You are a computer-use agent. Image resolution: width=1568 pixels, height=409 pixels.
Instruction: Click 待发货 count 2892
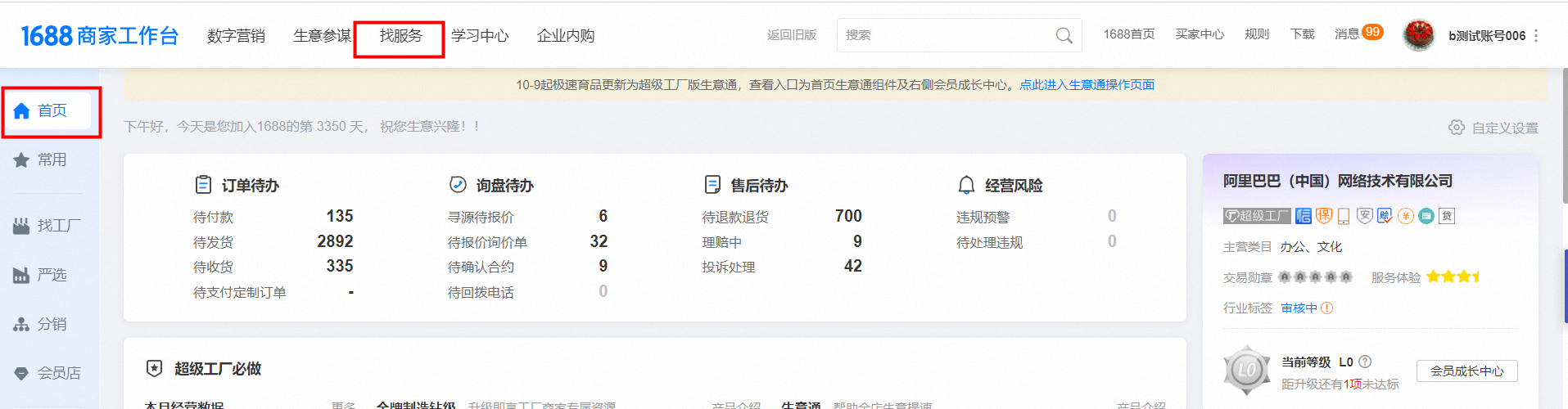pos(335,241)
